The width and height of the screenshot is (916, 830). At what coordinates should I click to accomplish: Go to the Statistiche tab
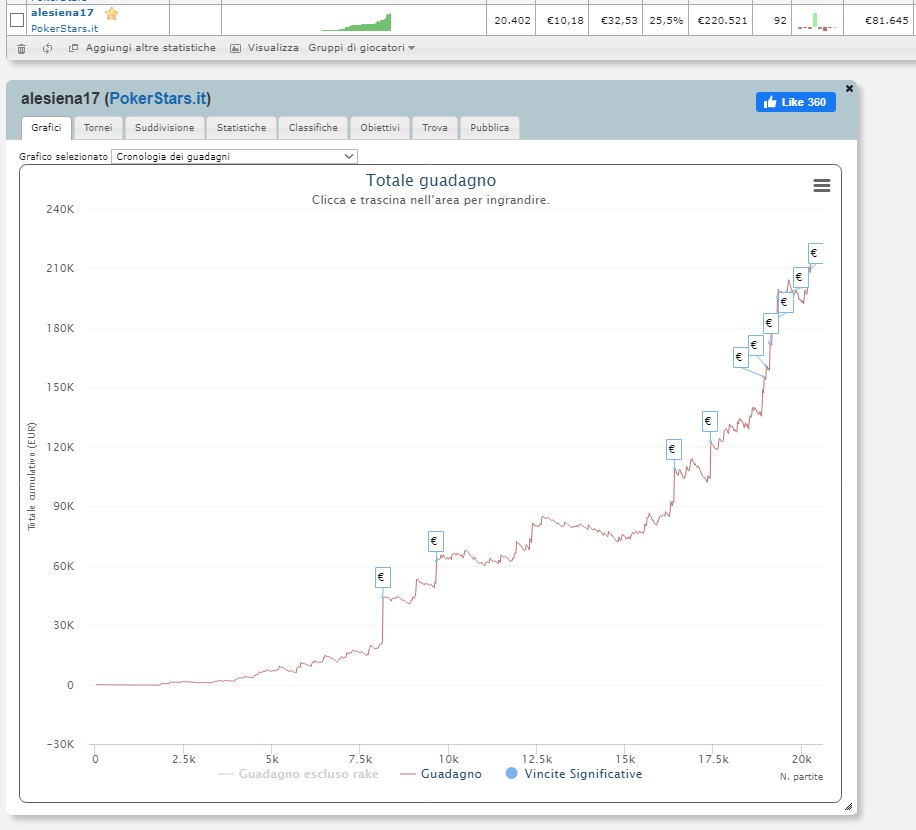coord(241,128)
